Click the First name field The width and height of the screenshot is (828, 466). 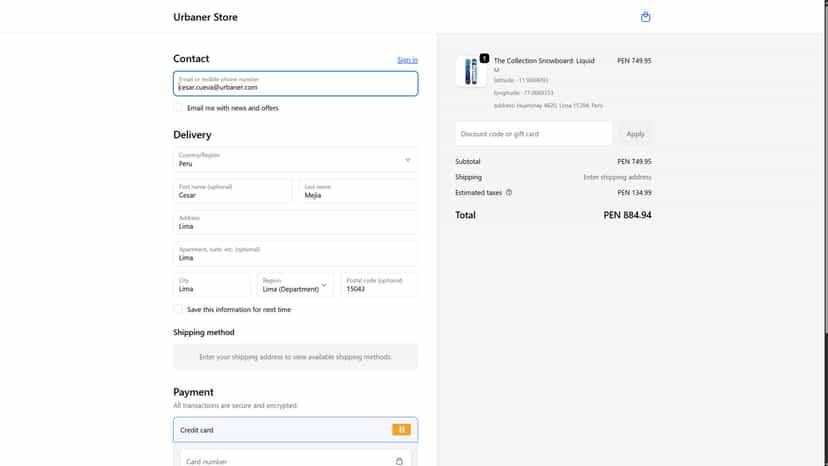click(x=233, y=191)
